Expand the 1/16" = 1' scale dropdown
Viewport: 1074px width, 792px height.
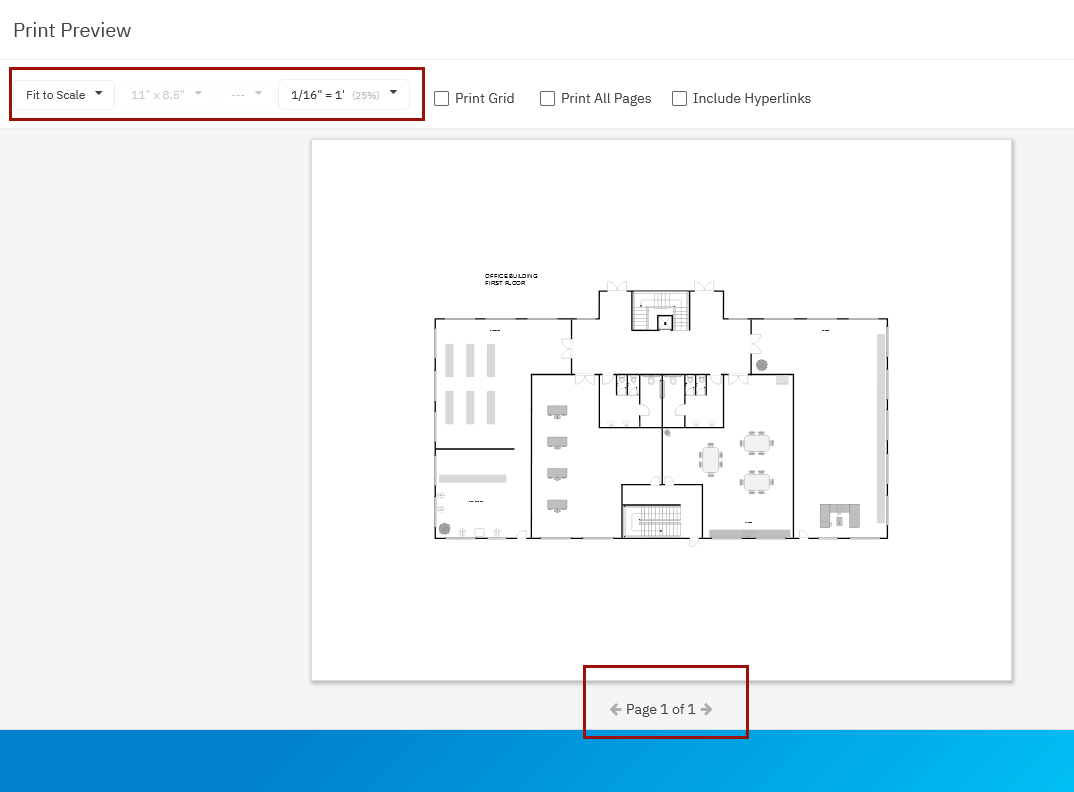tap(343, 95)
